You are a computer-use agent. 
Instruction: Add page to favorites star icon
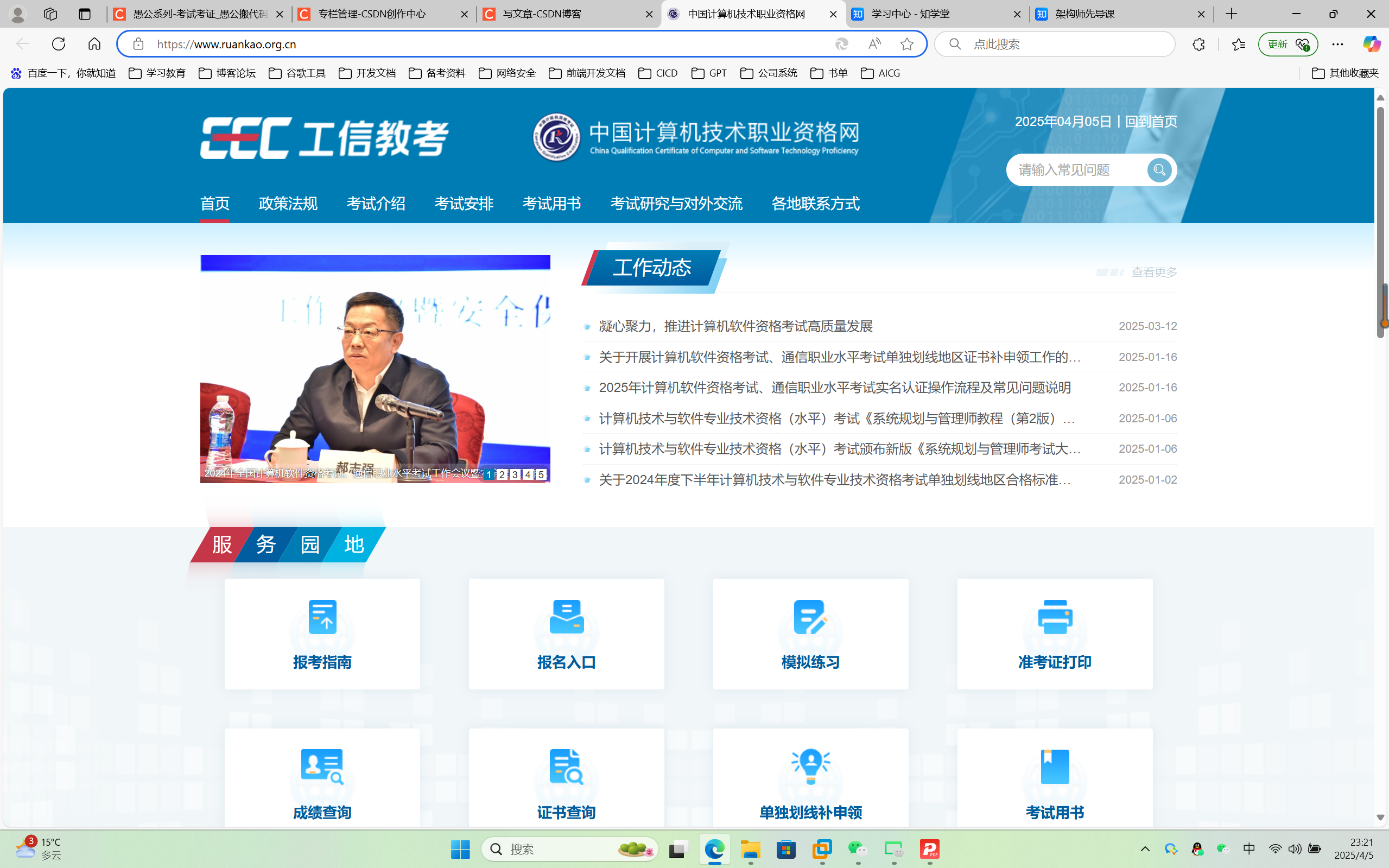(x=906, y=44)
